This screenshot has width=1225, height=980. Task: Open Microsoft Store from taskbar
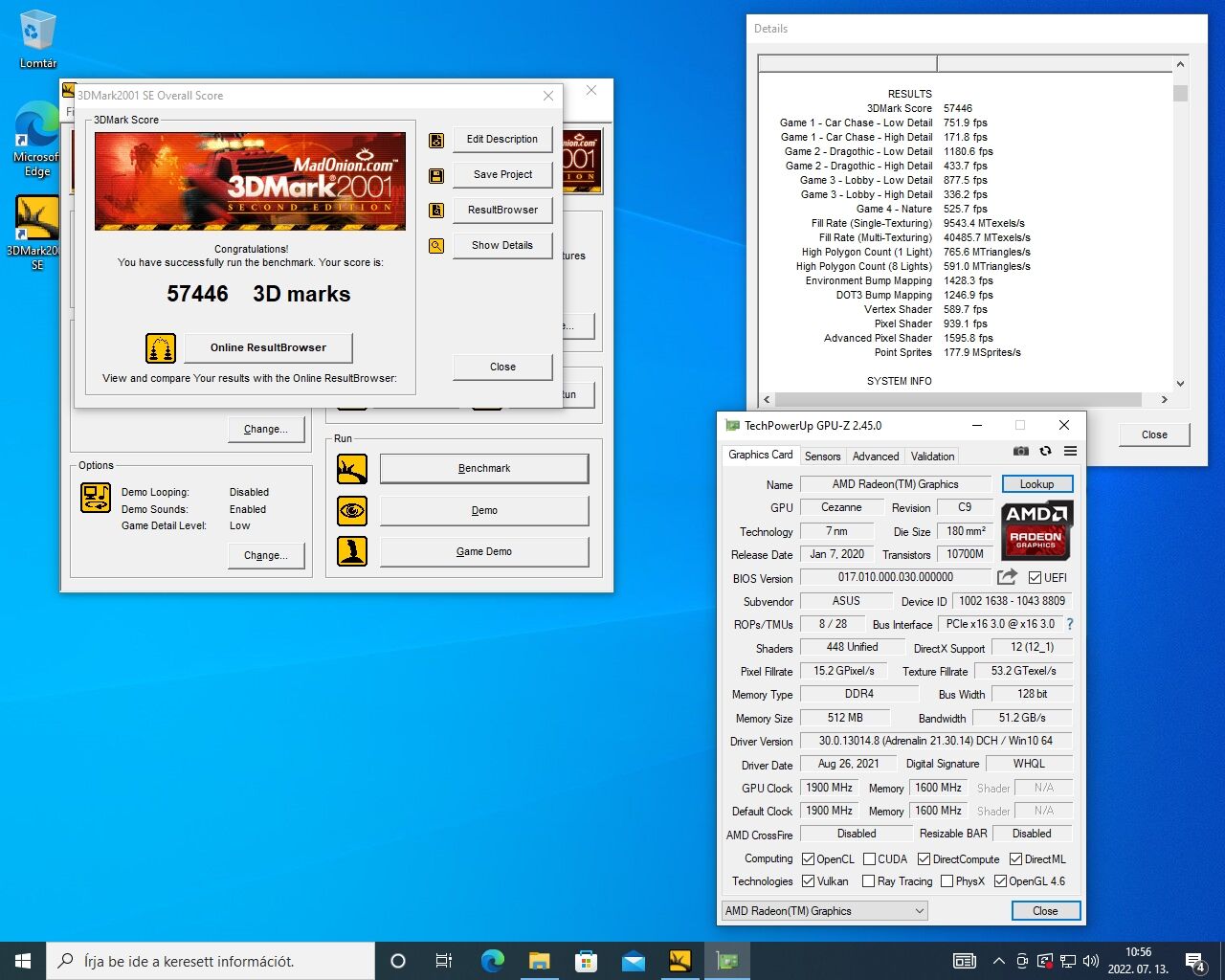[586, 961]
